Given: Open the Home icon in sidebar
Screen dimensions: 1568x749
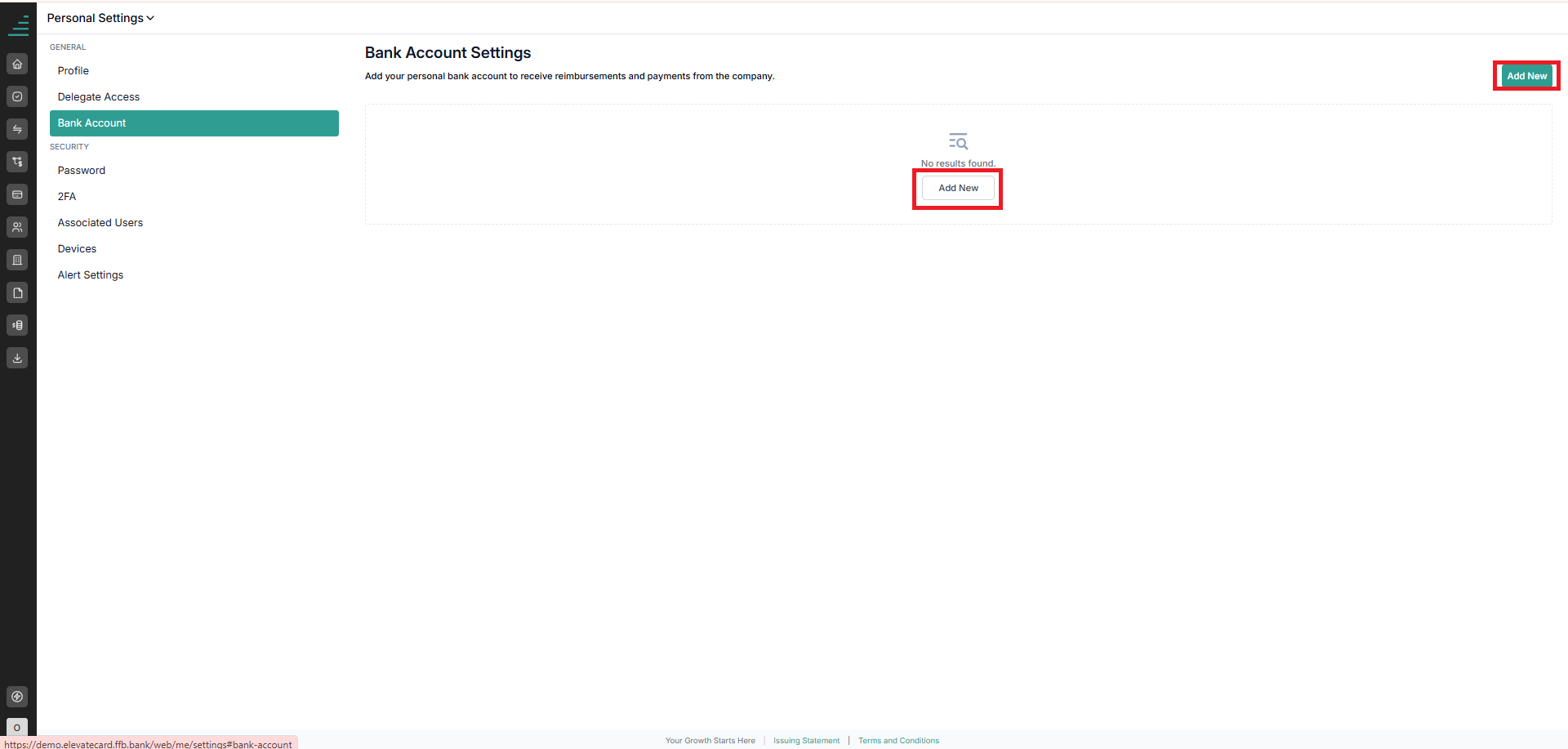Looking at the screenshot, I should 17,64.
